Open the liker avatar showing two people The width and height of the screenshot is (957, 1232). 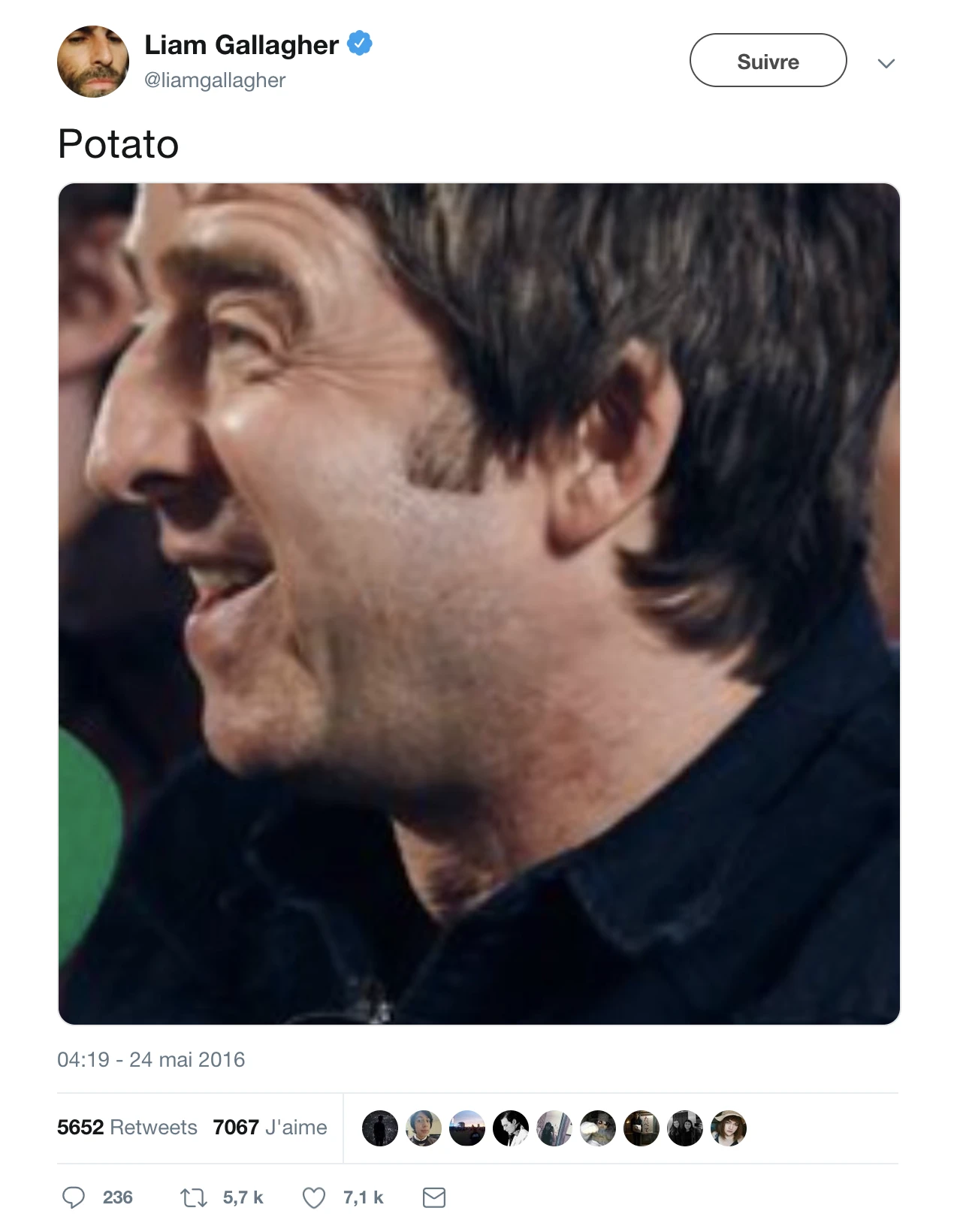click(685, 1128)
